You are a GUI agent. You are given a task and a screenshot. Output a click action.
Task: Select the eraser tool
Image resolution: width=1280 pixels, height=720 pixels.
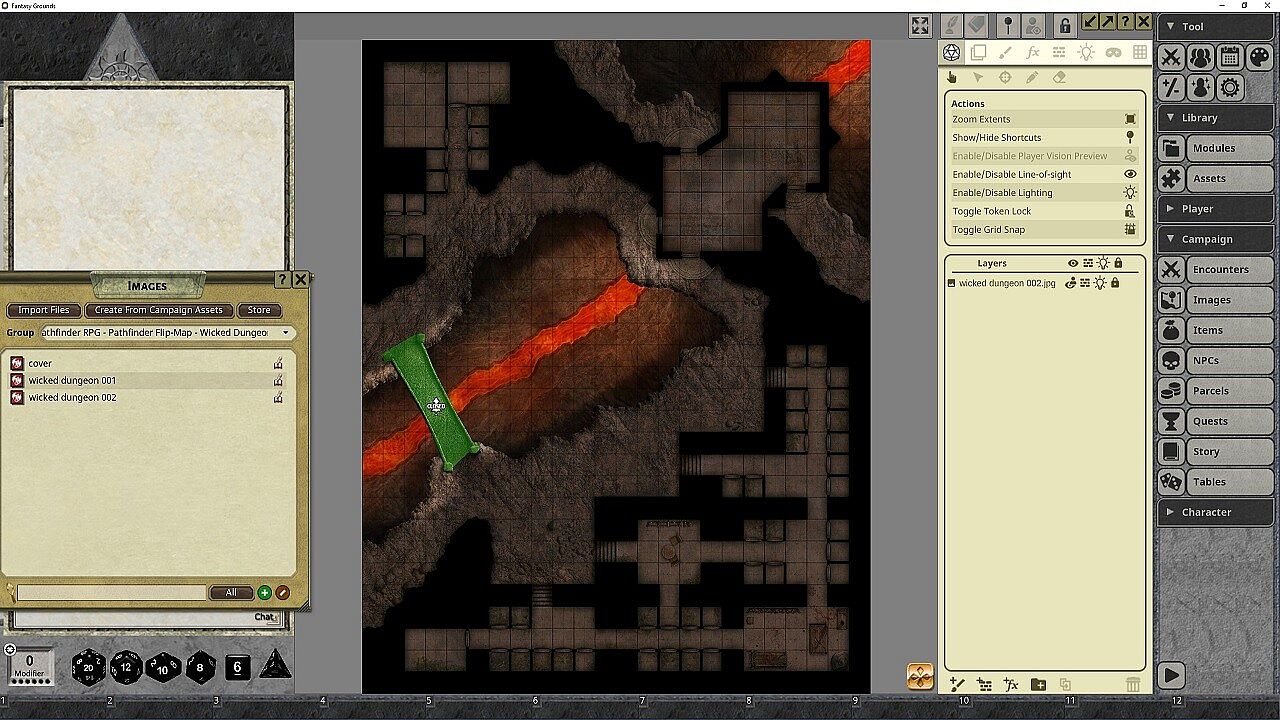(x=1059, y=77)
